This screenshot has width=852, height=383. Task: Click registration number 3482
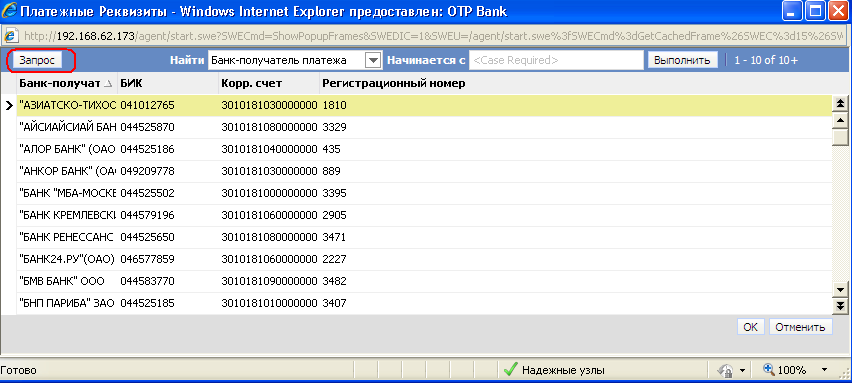(x=334, y=281)
